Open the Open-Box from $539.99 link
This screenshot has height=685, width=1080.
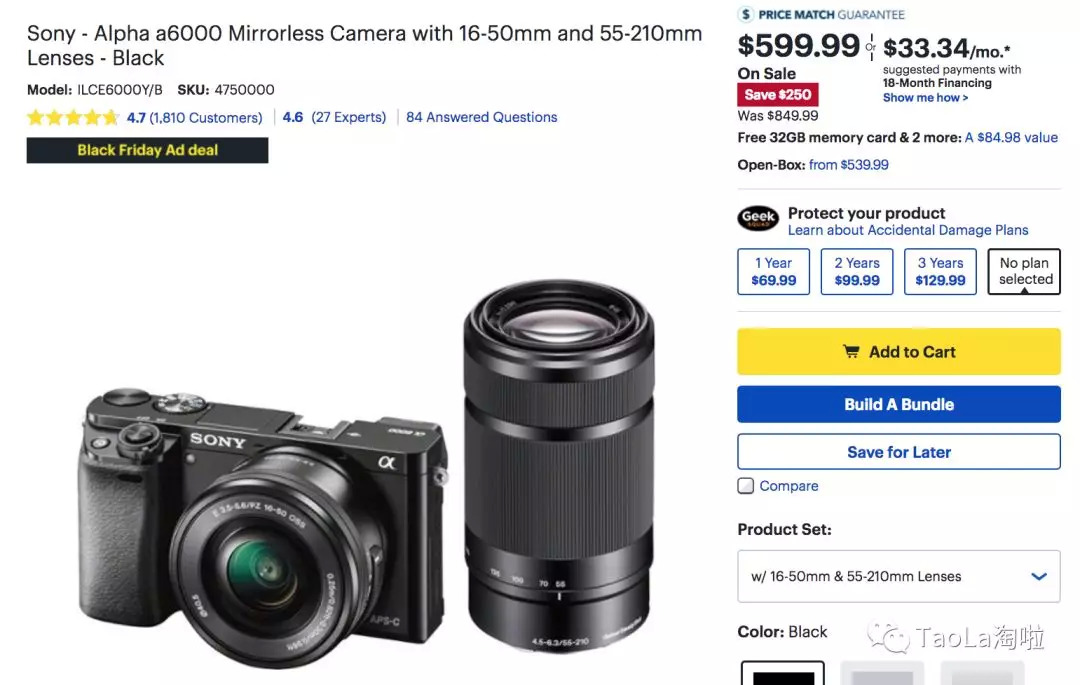[848, 165]
